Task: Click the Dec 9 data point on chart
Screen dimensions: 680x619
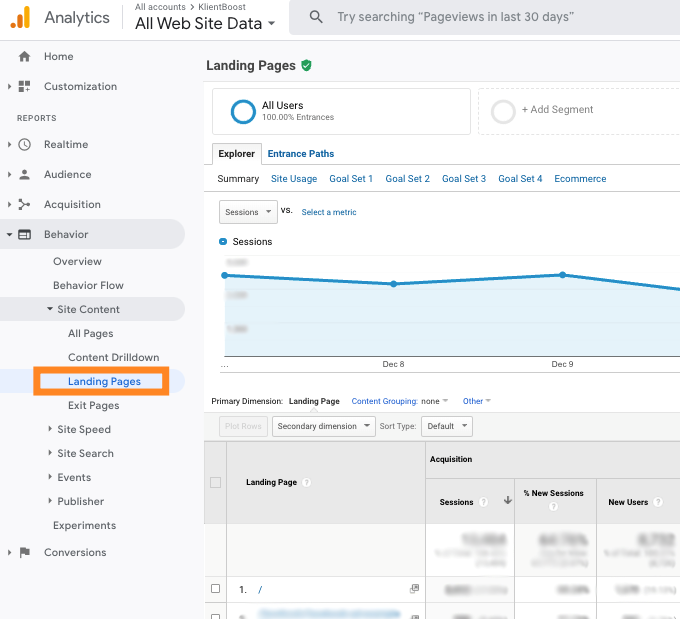Action: [563, 275]
